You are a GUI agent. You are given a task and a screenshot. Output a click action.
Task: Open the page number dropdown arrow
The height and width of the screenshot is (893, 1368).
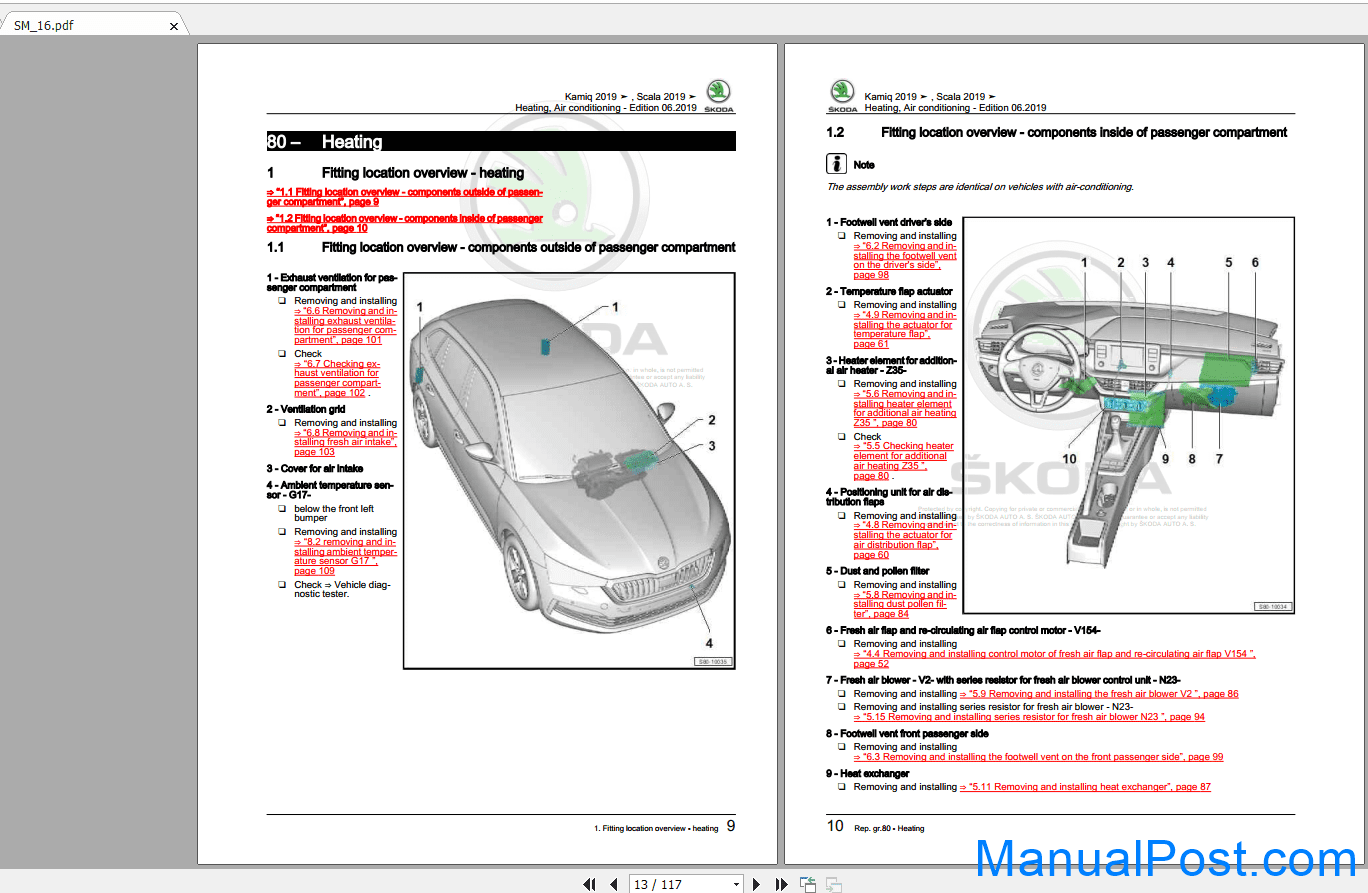point(737,884)
